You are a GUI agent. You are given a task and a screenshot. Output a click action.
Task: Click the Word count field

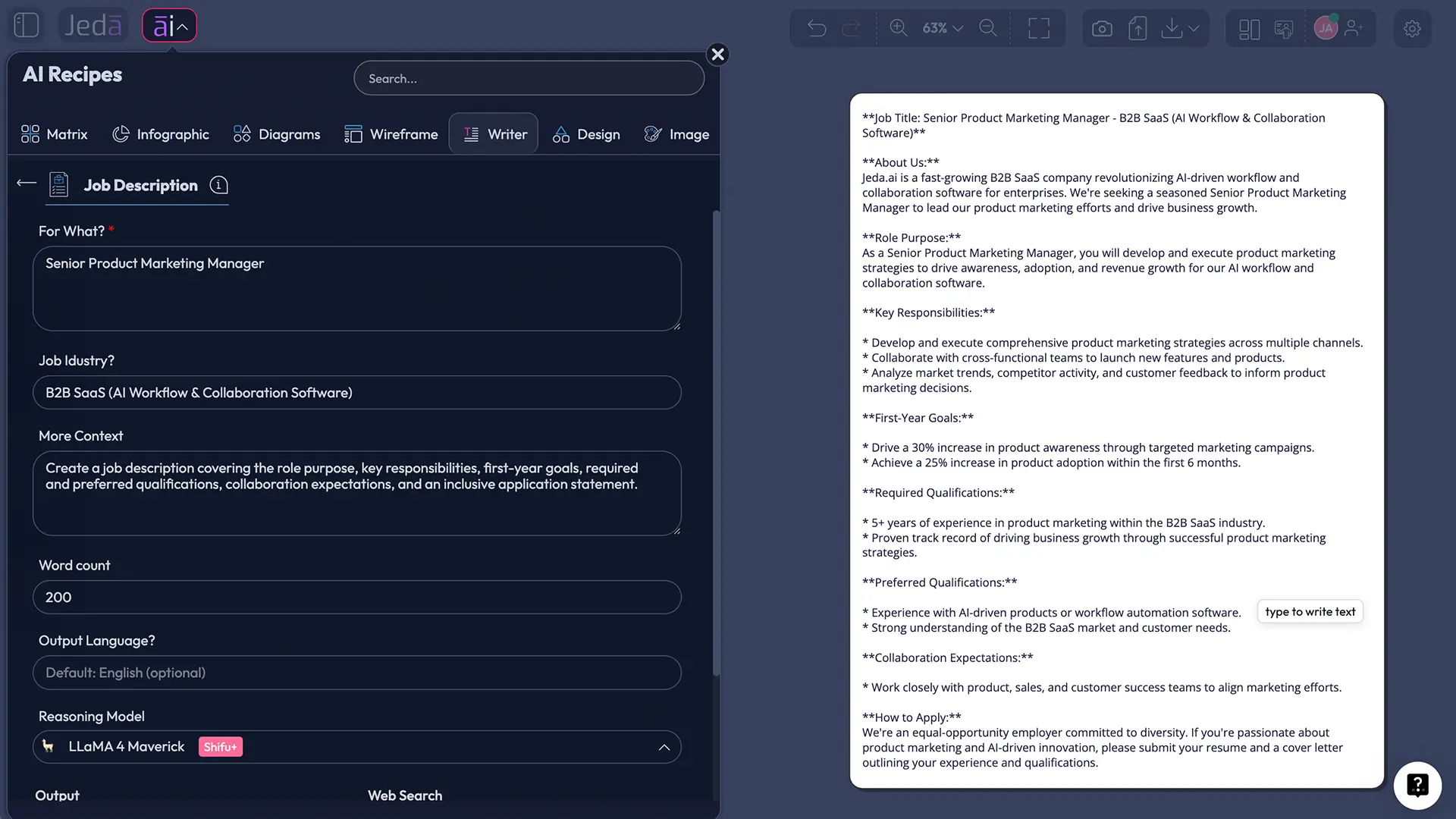coord(357,598)
